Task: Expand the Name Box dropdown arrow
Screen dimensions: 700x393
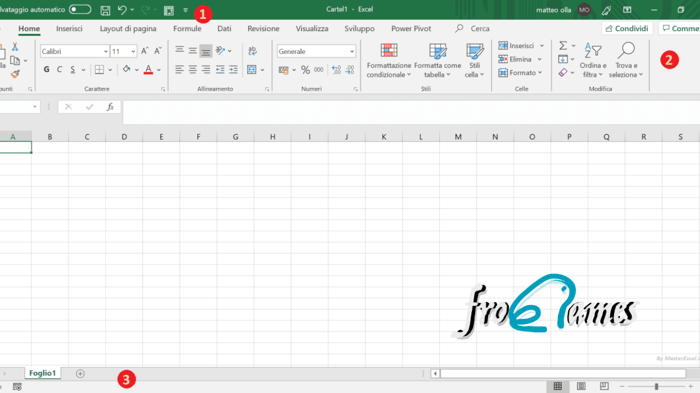Action: tap(35, 107)
